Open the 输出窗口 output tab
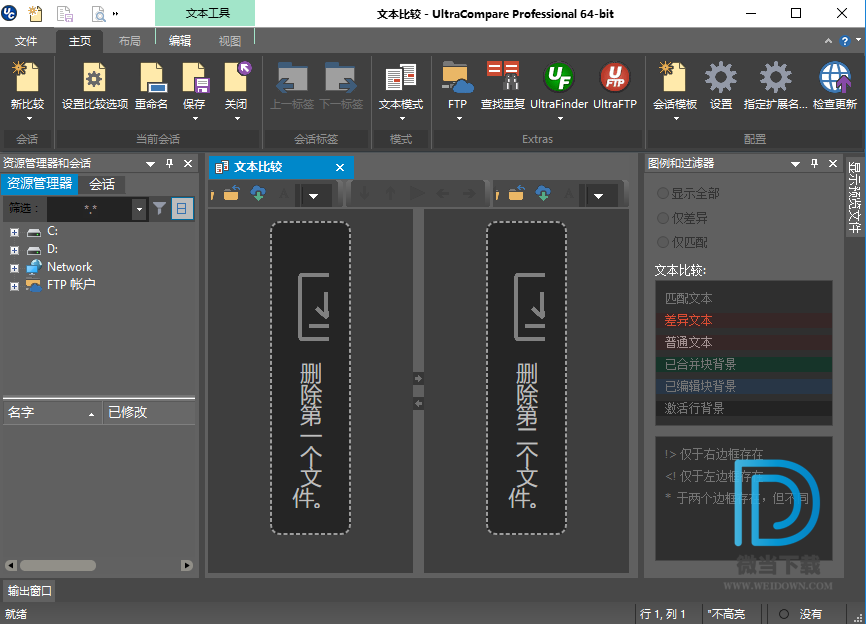866x624 pixels. (30, 591)
